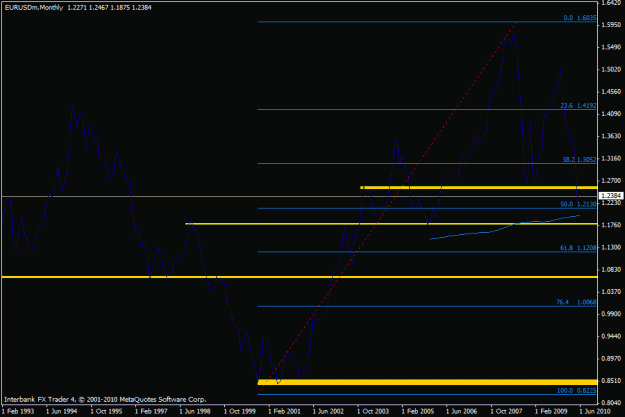Click the 1.5490 price axis label
The width and height of the screenshot is (625, 417).
point(611,47)
